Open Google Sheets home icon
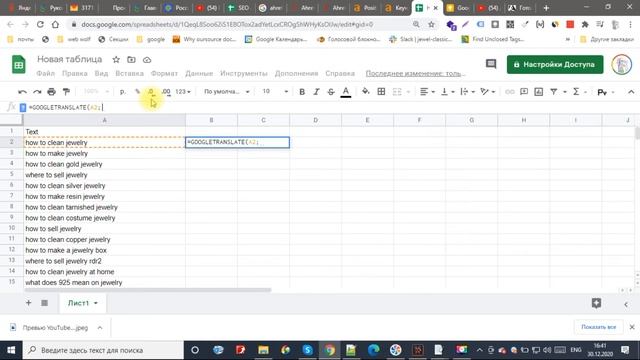640x360 pixels. 19,64
